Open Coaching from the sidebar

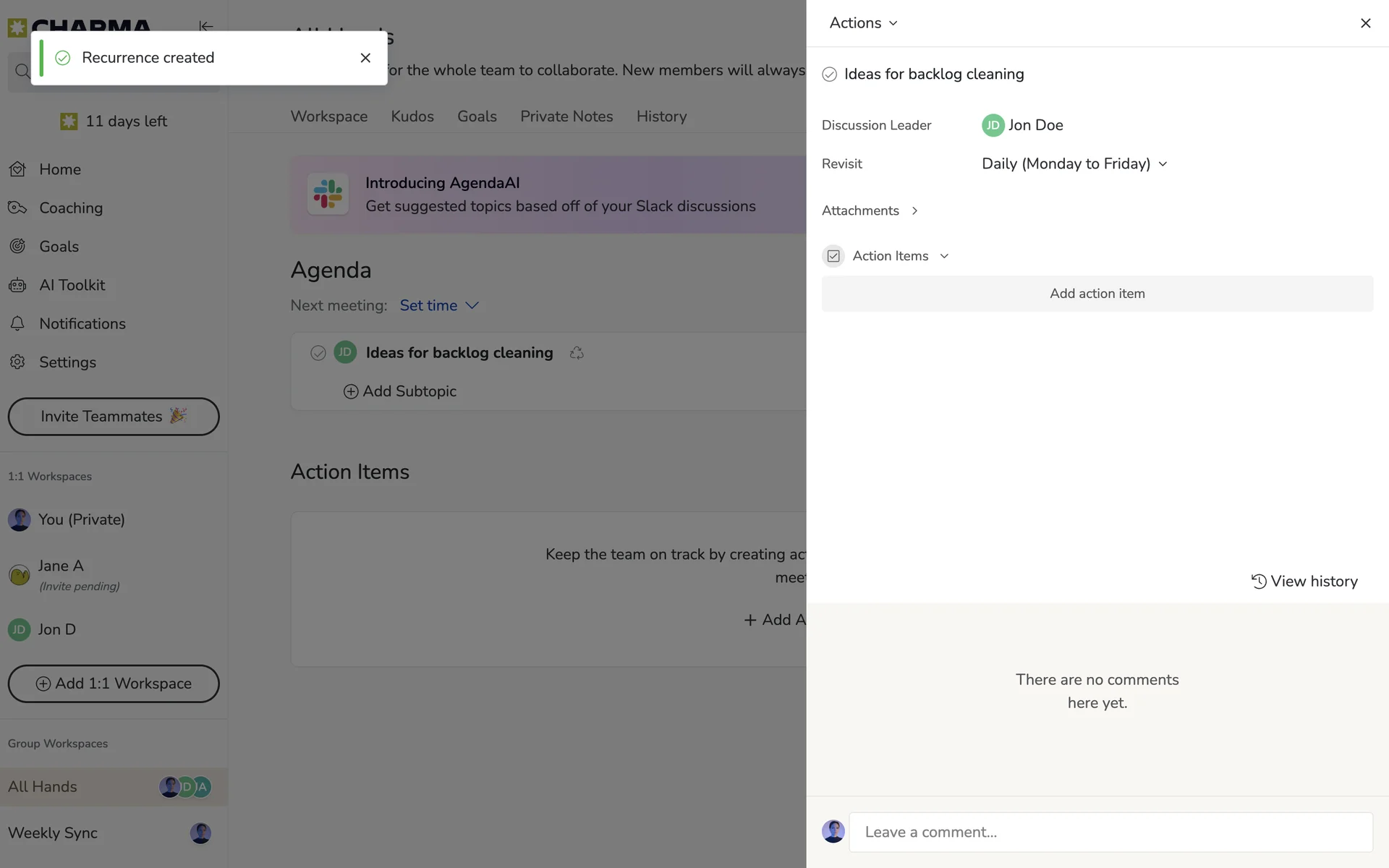70,208
